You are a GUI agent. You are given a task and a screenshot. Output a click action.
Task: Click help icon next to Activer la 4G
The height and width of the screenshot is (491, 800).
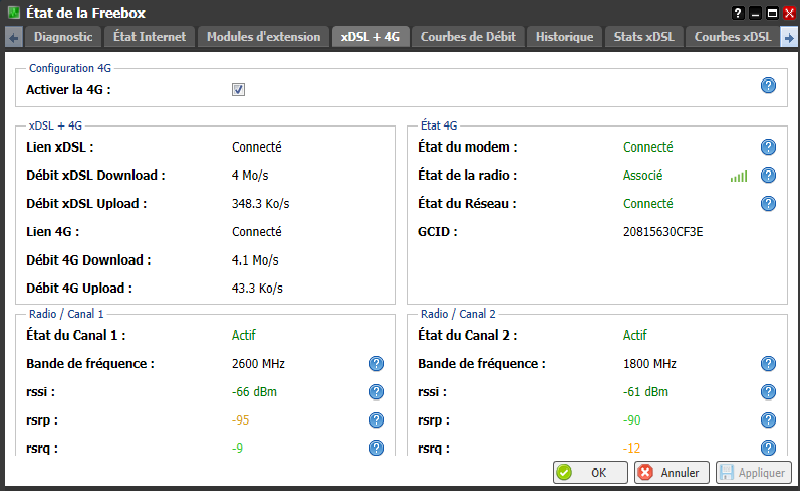tap(768, 85)
